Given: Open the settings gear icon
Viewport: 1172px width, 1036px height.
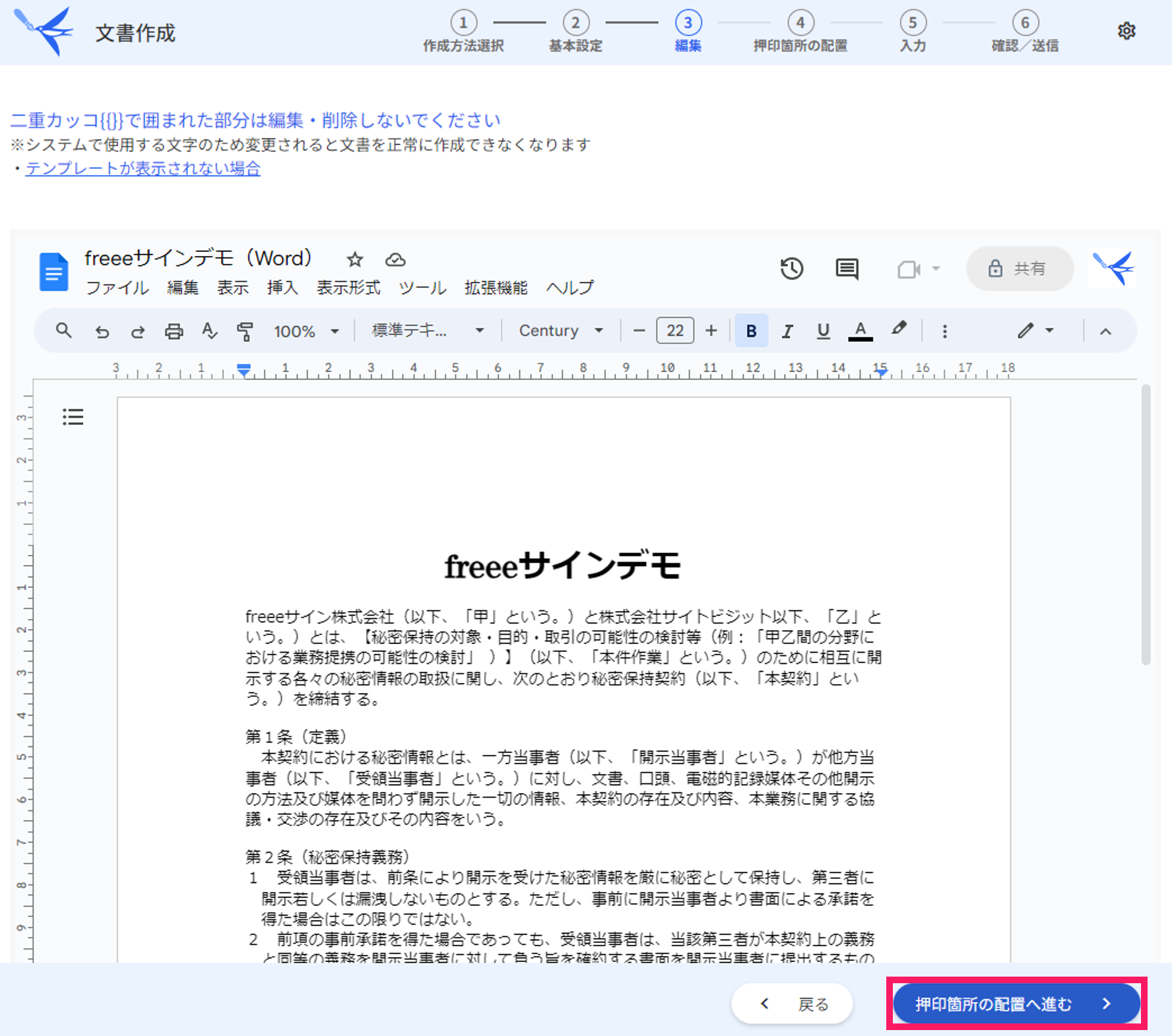Looking at the screenshot, I should coord(1126,31).
